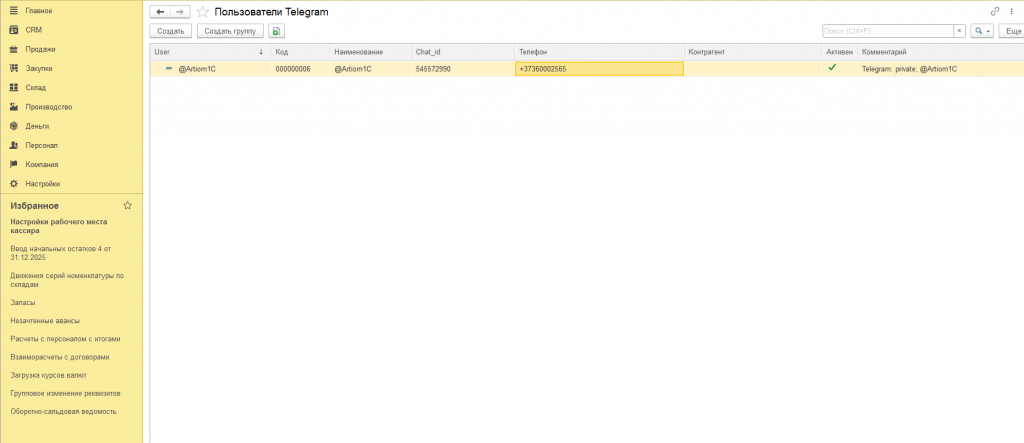Select the comment cell Telegram: private
The image size is (1024, 443).
pos(941,69)
